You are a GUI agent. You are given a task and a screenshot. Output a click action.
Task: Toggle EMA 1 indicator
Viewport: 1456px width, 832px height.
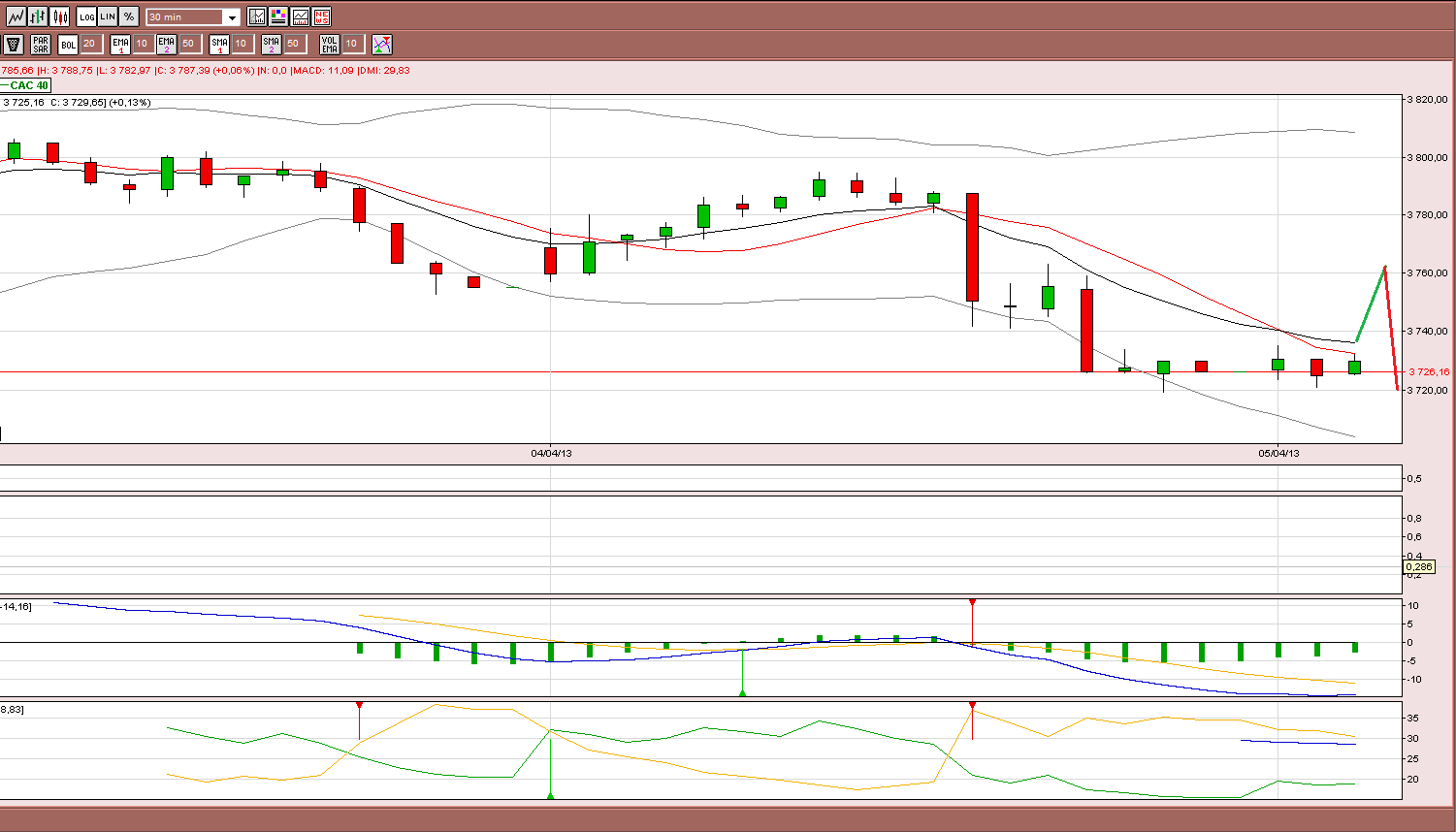pyautogui.click(x=120, y=44)
